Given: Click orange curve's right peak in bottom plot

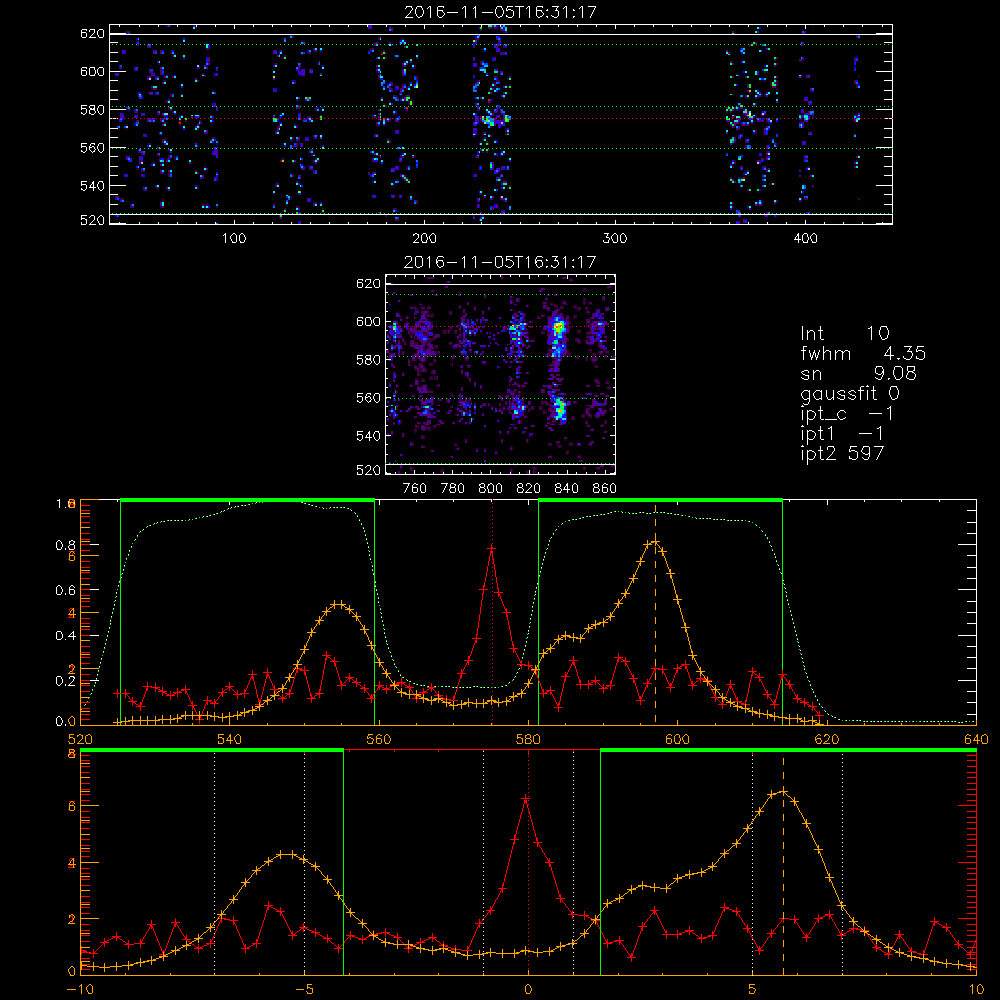Looking at the screenshot, I should [x=784, y=792].
